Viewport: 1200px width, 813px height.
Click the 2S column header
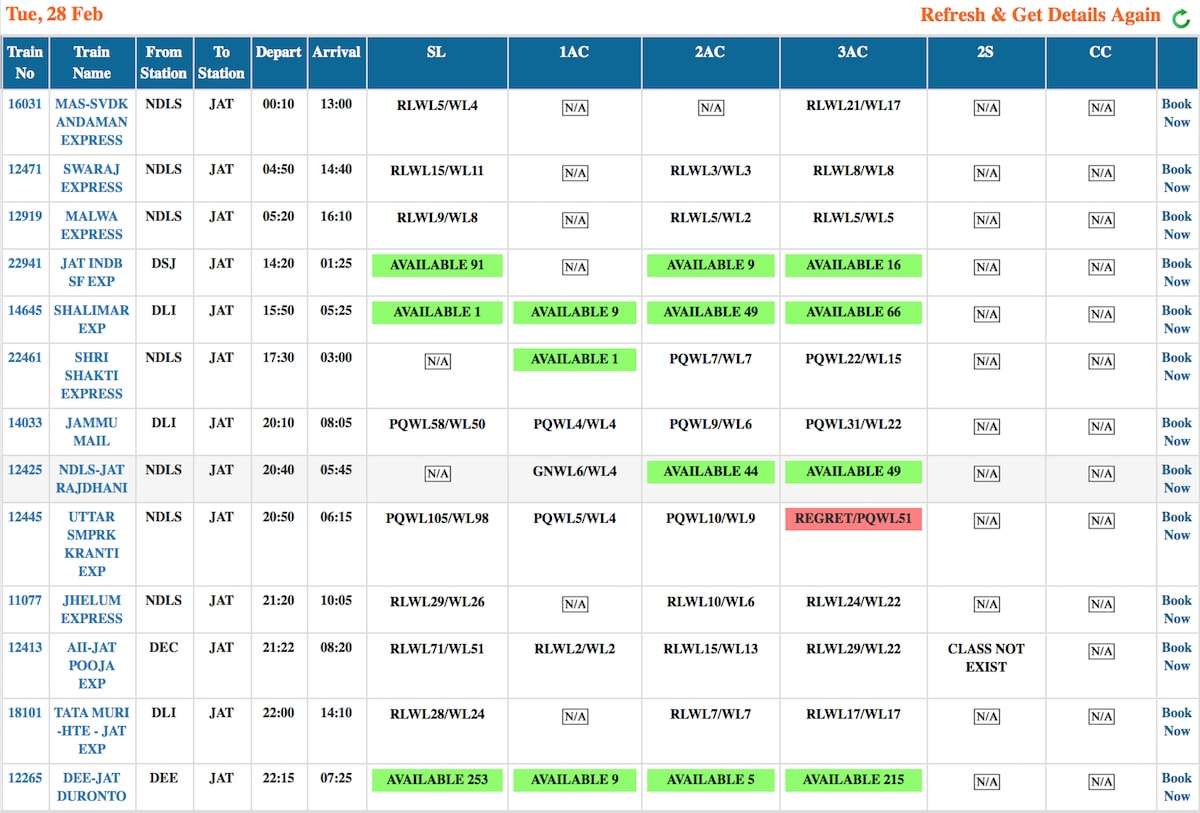coord(986,62)
